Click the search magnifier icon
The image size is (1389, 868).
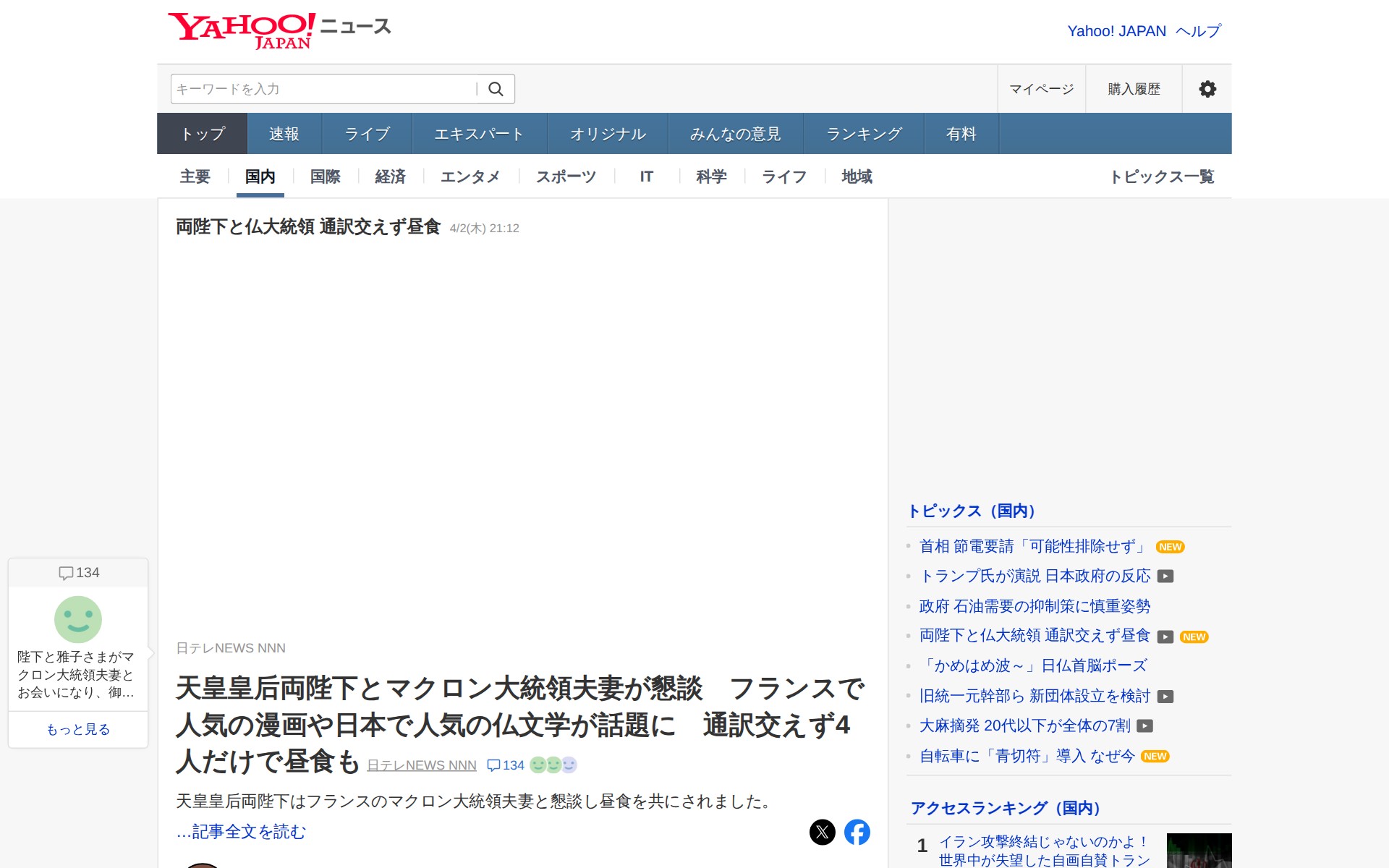pos(496,89)
